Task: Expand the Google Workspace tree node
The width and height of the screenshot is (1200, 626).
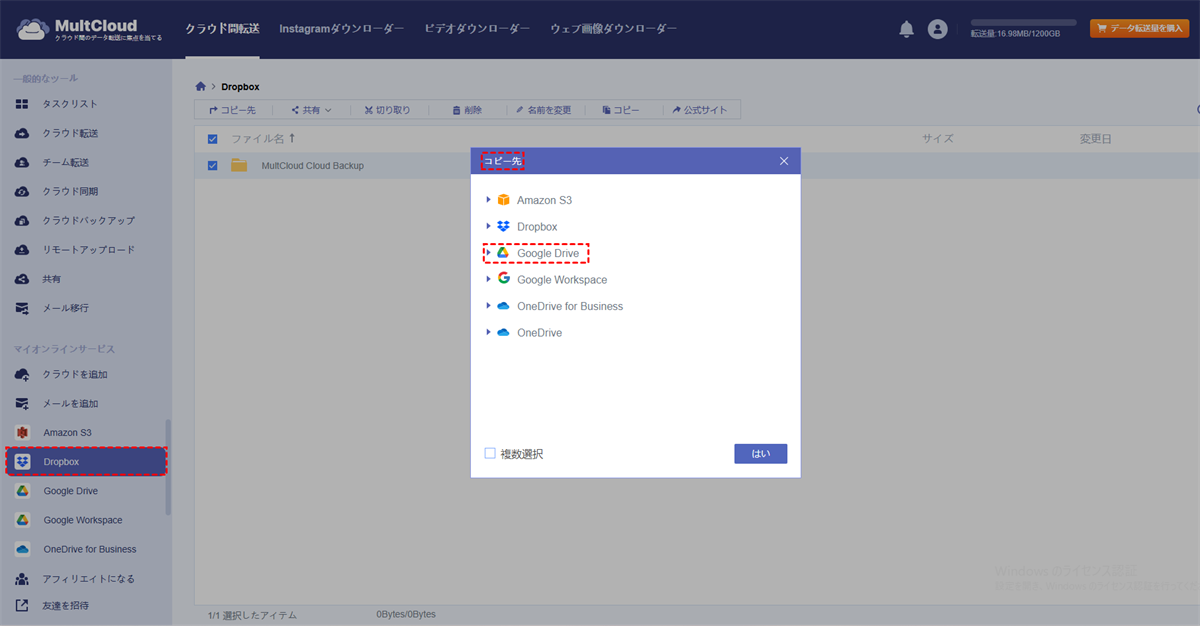Action: click(489, 279)
